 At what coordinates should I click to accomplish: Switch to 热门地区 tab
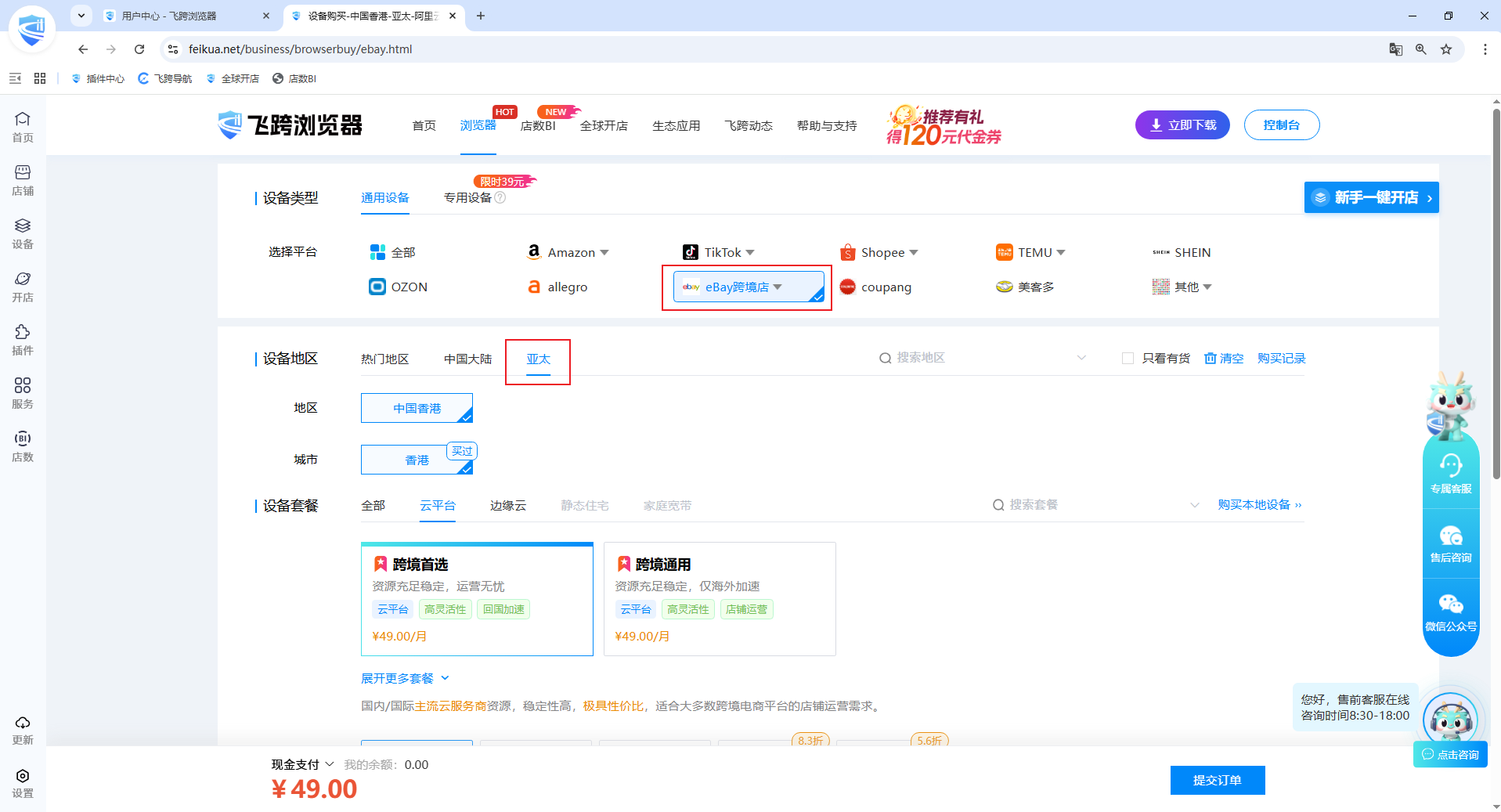pos(384,359)
